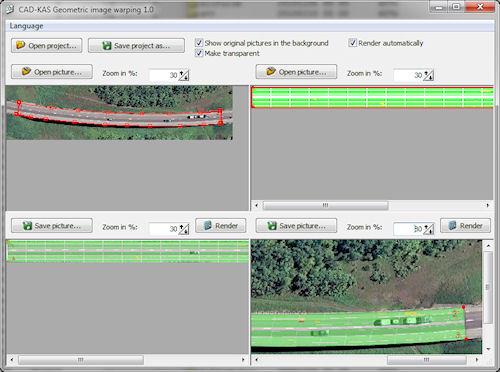Viewport: 500px width, 372px height.
Task: Click disk icon on bottom-right Save picture button
Action: coord(272,226)
